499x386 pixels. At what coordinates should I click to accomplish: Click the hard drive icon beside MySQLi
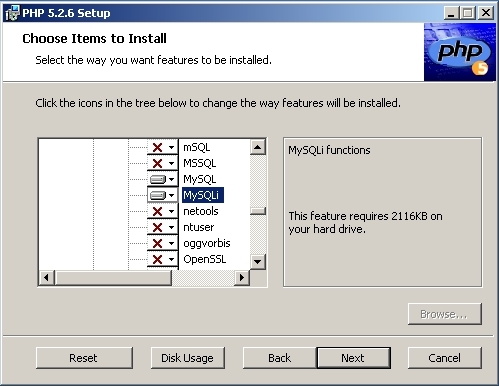157,195
